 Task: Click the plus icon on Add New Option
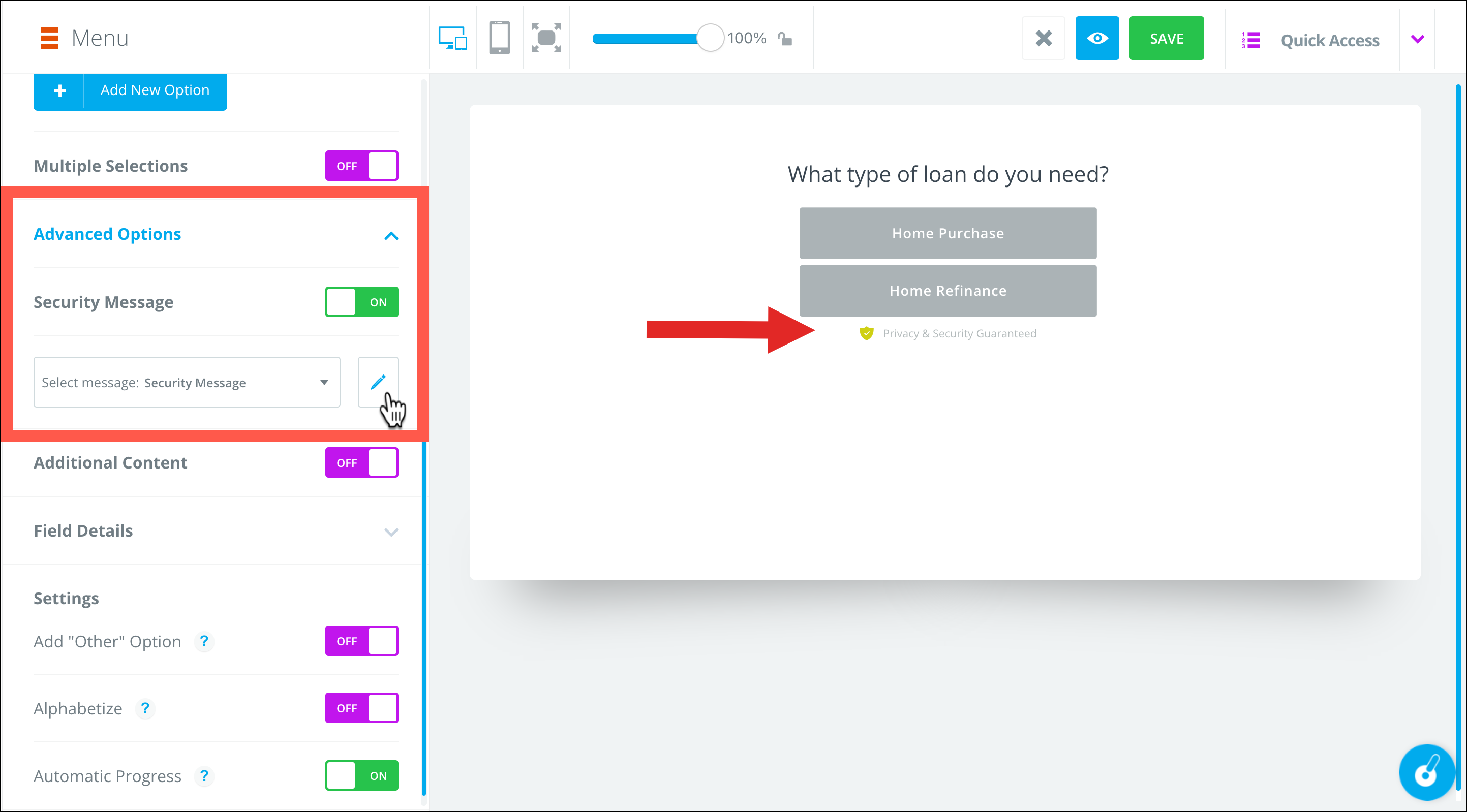point(59,90)
